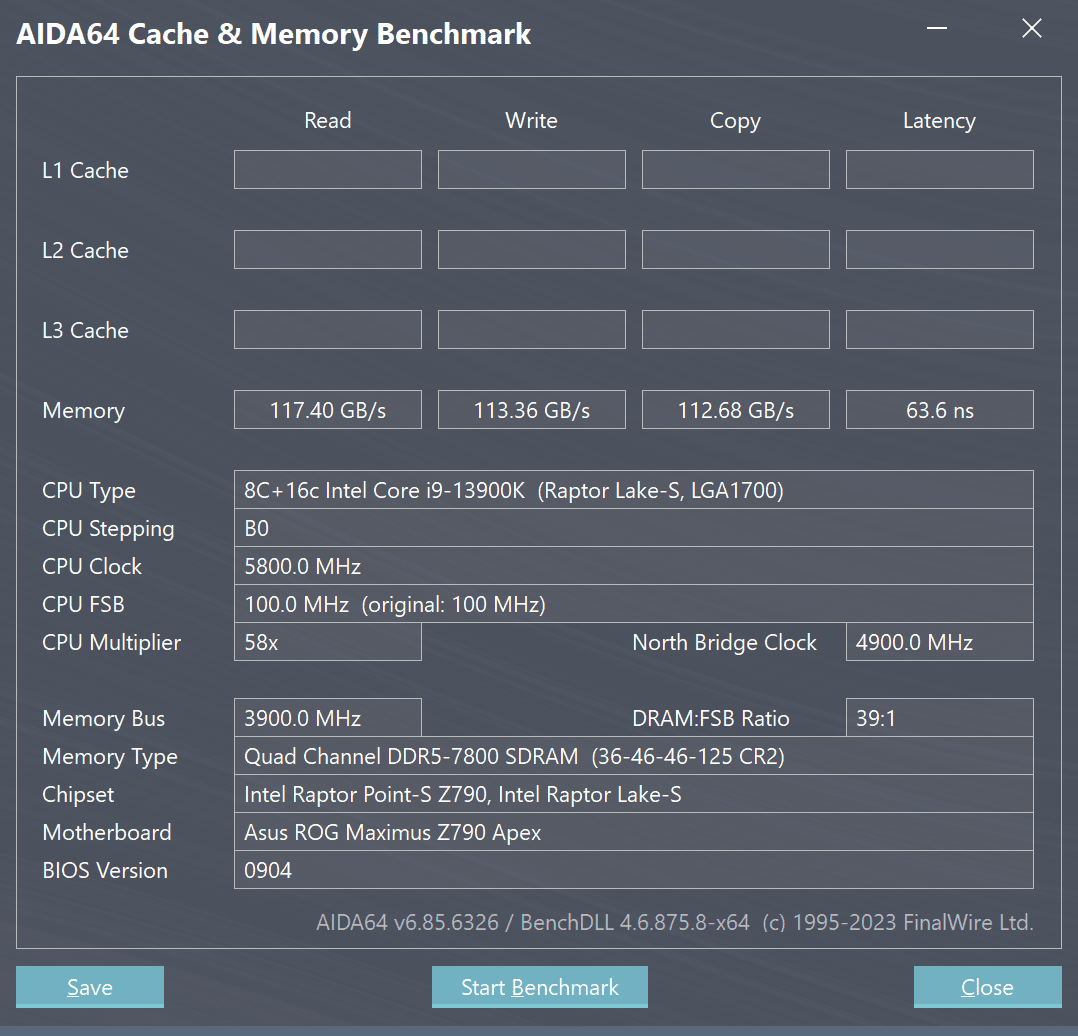The height and width of the screenshot is (1036, 1078).
Task: Click the empty L1 Cache Copy field
Action: tap(736, 169)
